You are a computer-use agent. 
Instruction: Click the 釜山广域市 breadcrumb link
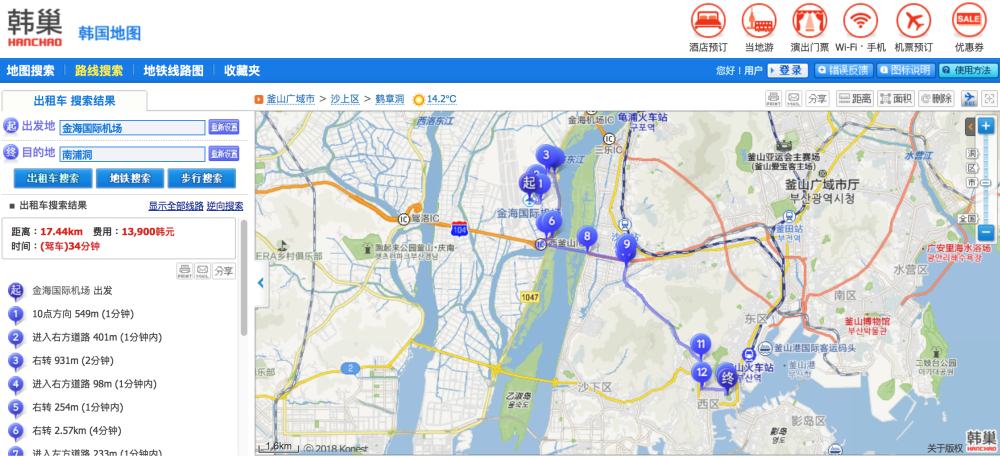click(x=291, y=99)
